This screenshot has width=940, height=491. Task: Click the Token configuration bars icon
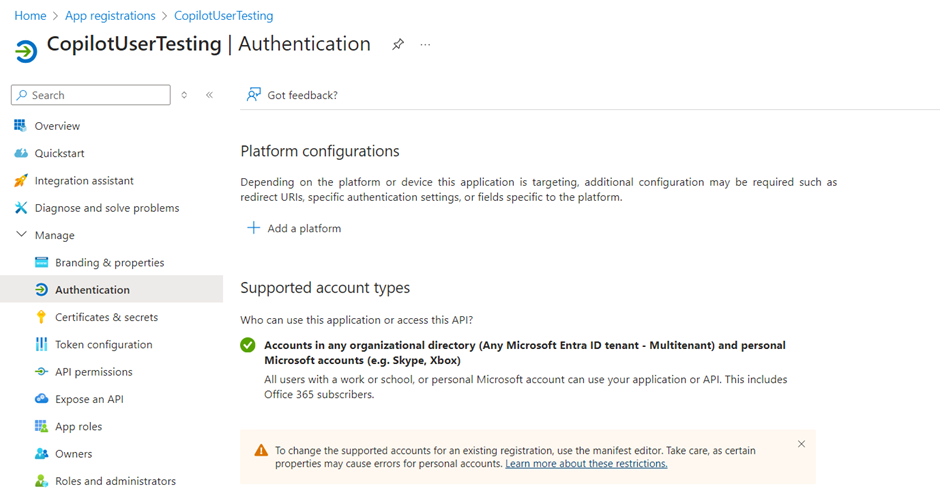click(x=41, y=344)
